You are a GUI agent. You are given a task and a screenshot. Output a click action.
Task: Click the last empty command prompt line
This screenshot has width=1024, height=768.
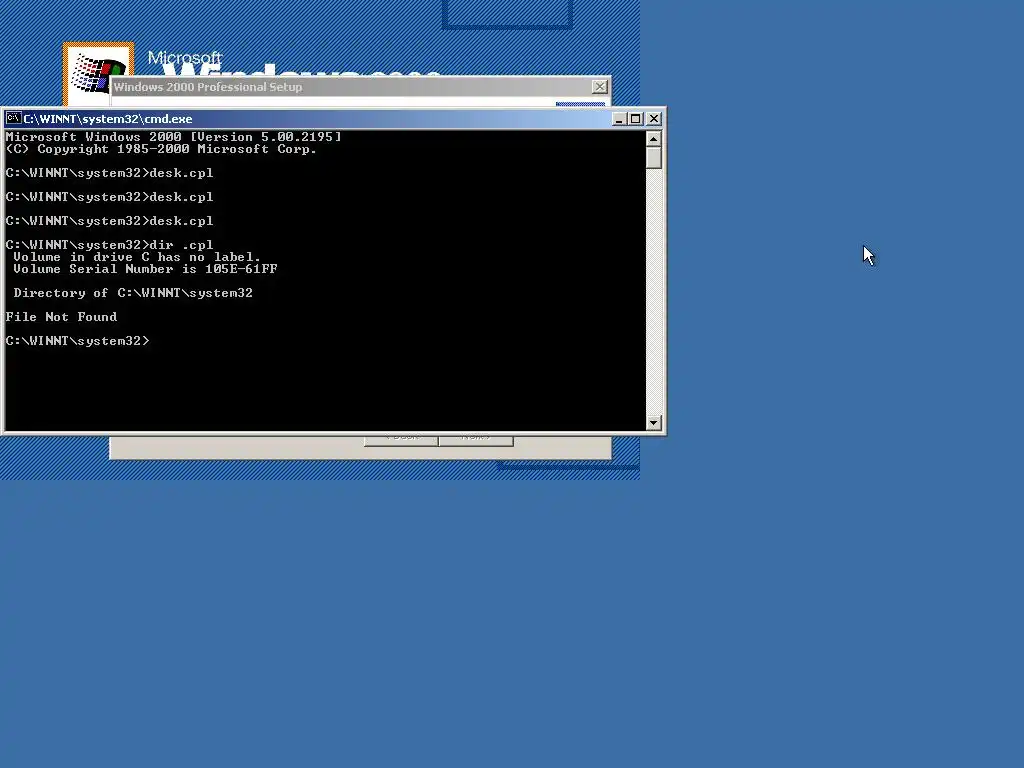point(77,341)
